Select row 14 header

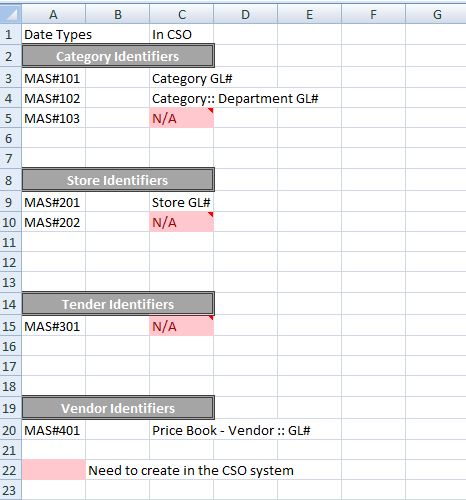[x=11, y=304]
